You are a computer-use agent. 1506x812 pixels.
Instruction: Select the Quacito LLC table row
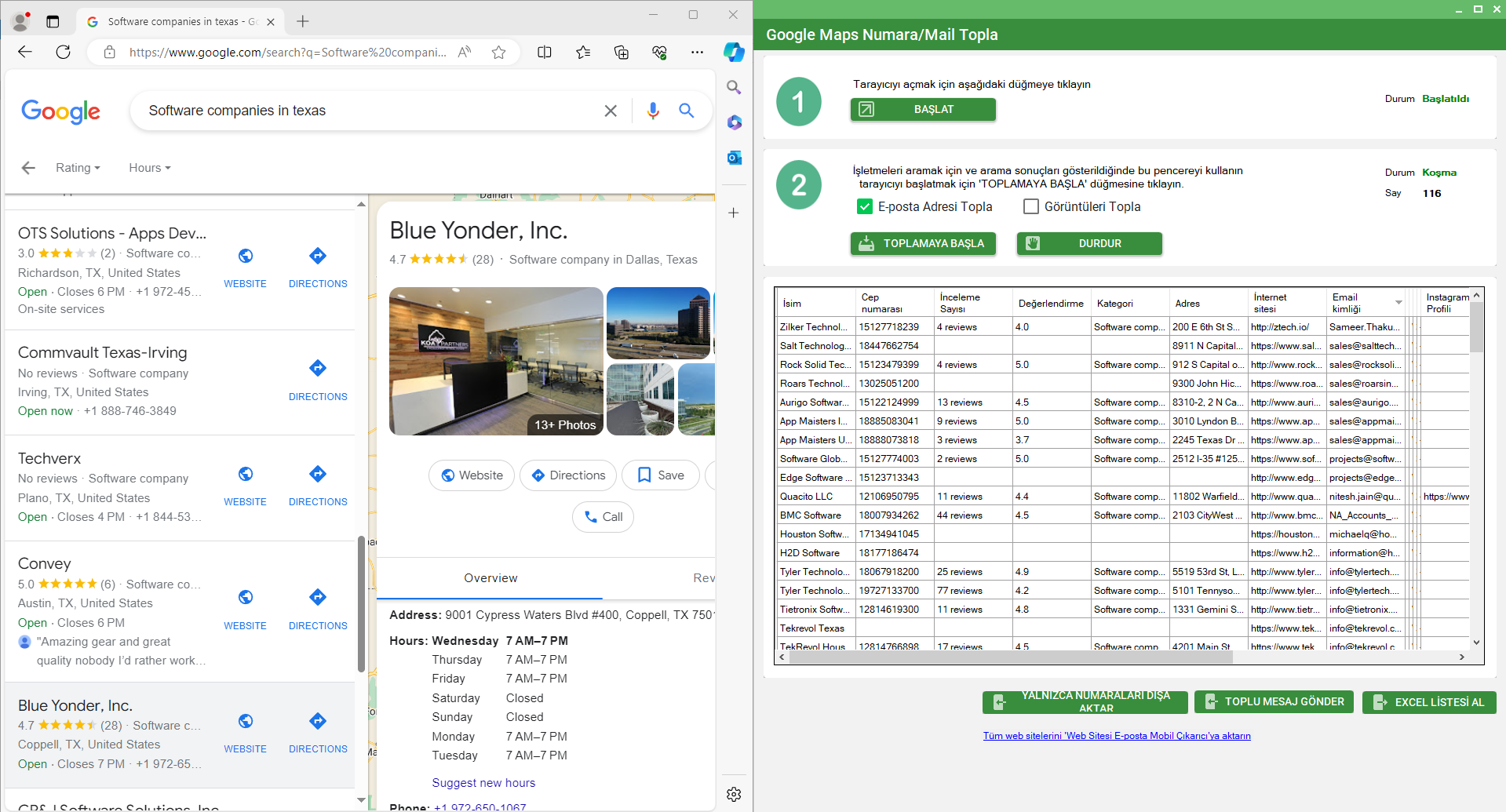point(1123,497)
